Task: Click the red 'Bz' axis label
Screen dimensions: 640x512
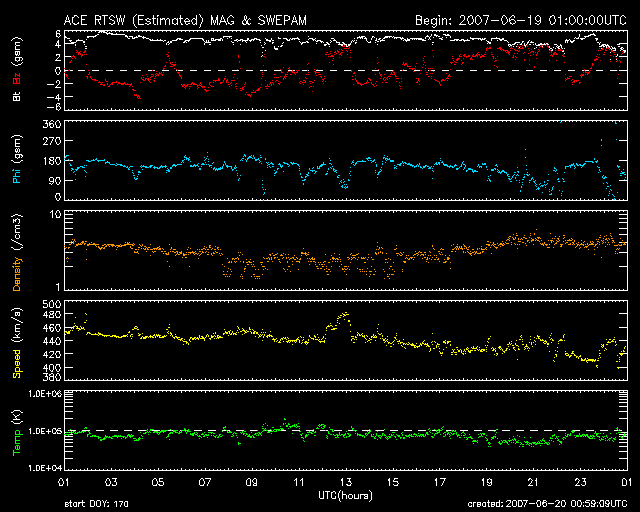Action: (16, 79)
